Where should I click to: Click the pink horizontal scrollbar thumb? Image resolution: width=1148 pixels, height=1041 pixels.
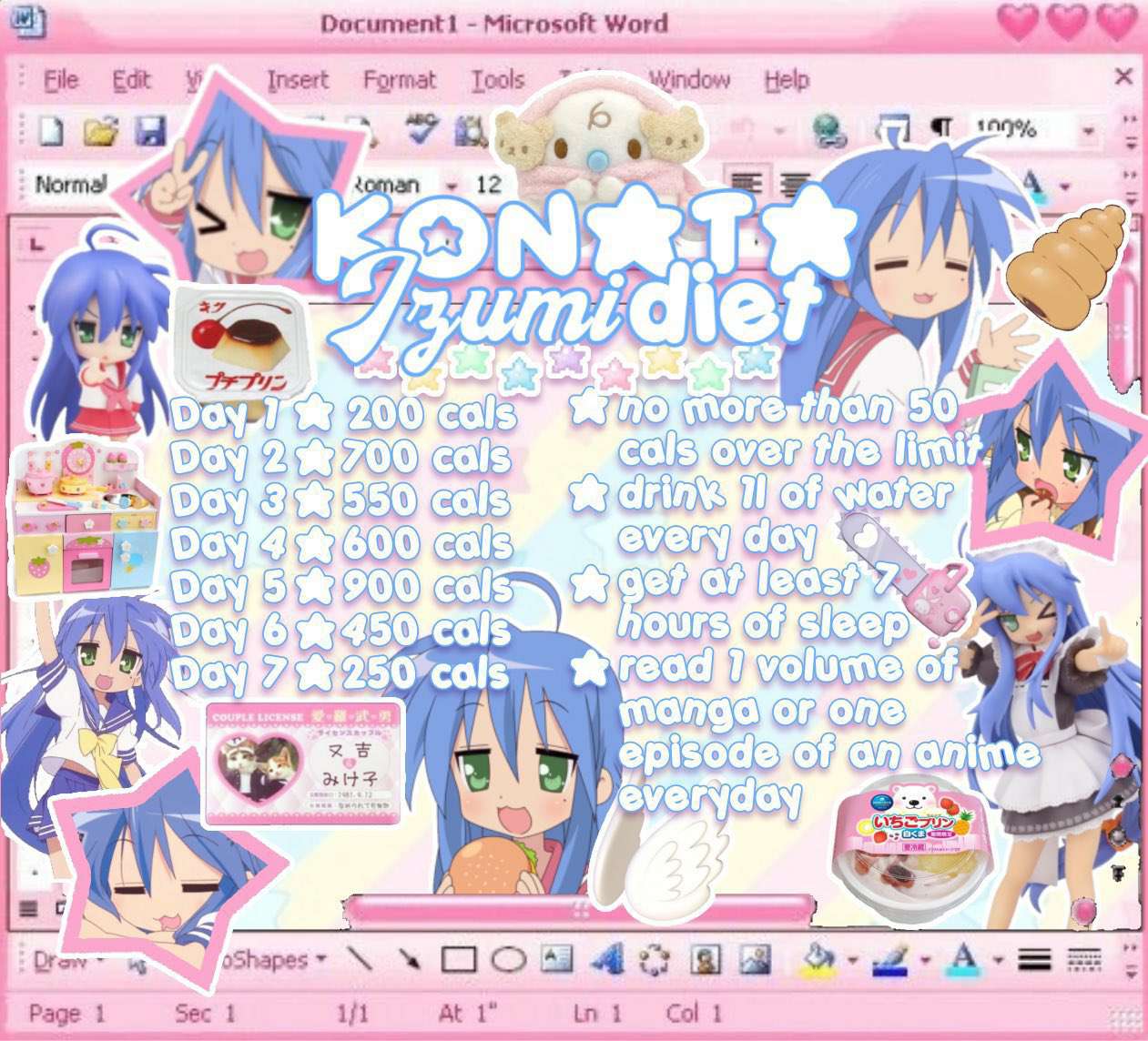[579, 909]
